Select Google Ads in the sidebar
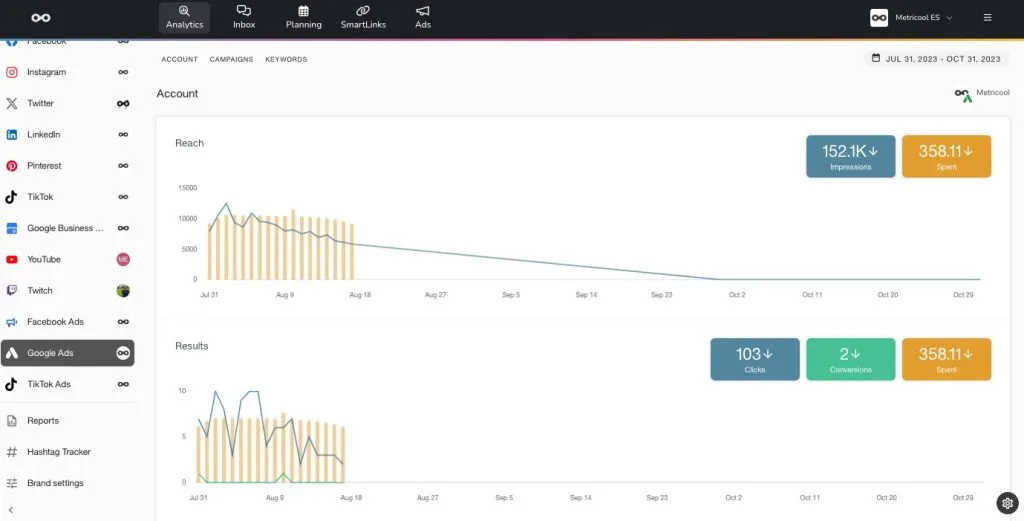The image size is (1024, 521). click(68, 353)
